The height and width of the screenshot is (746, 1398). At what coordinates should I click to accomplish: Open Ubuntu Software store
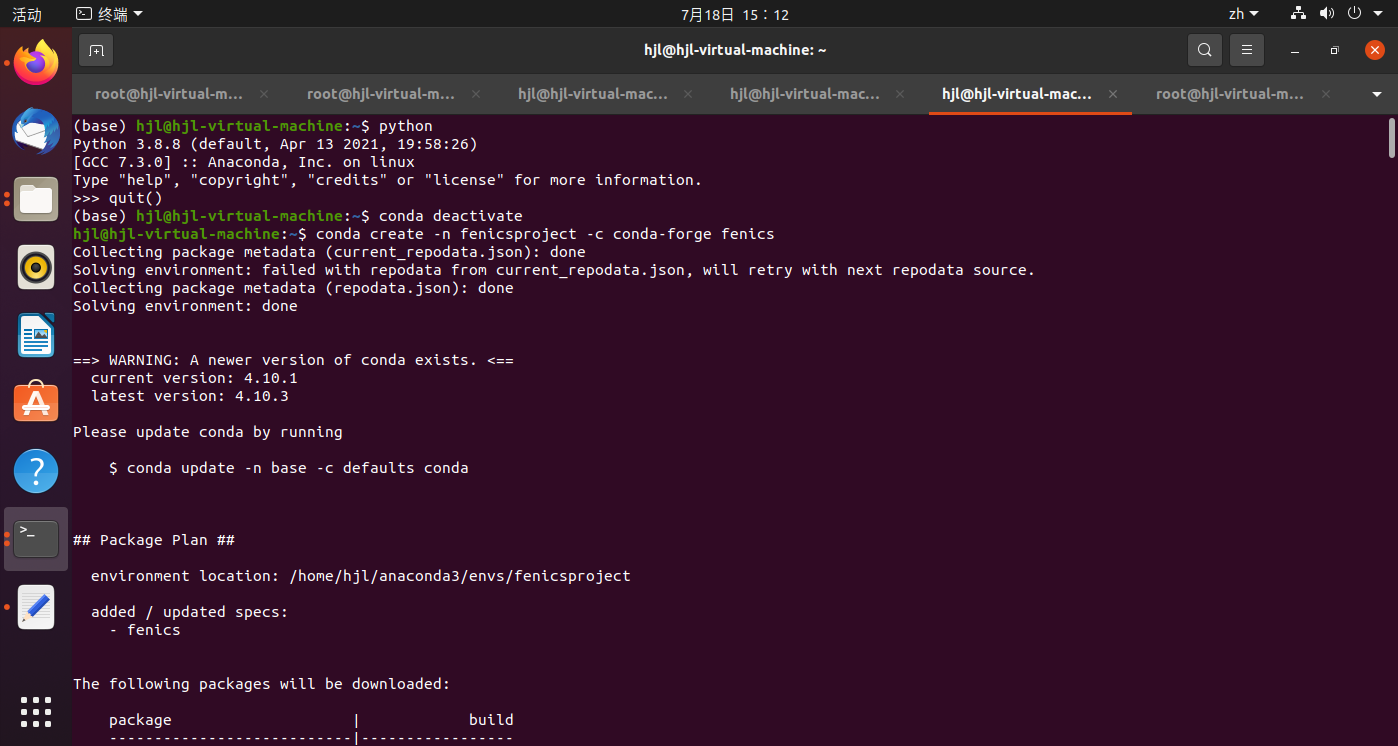click(35, 401)
